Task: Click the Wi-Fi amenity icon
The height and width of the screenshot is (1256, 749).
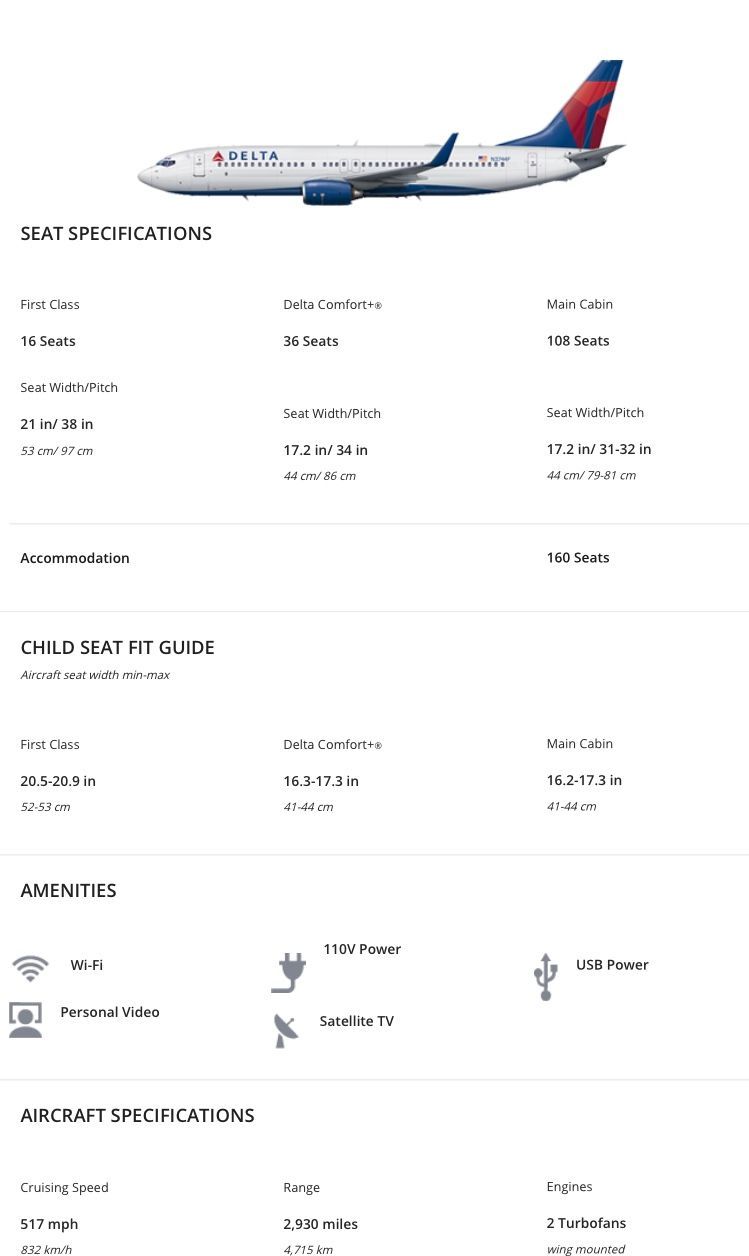Action: point(30,968)
